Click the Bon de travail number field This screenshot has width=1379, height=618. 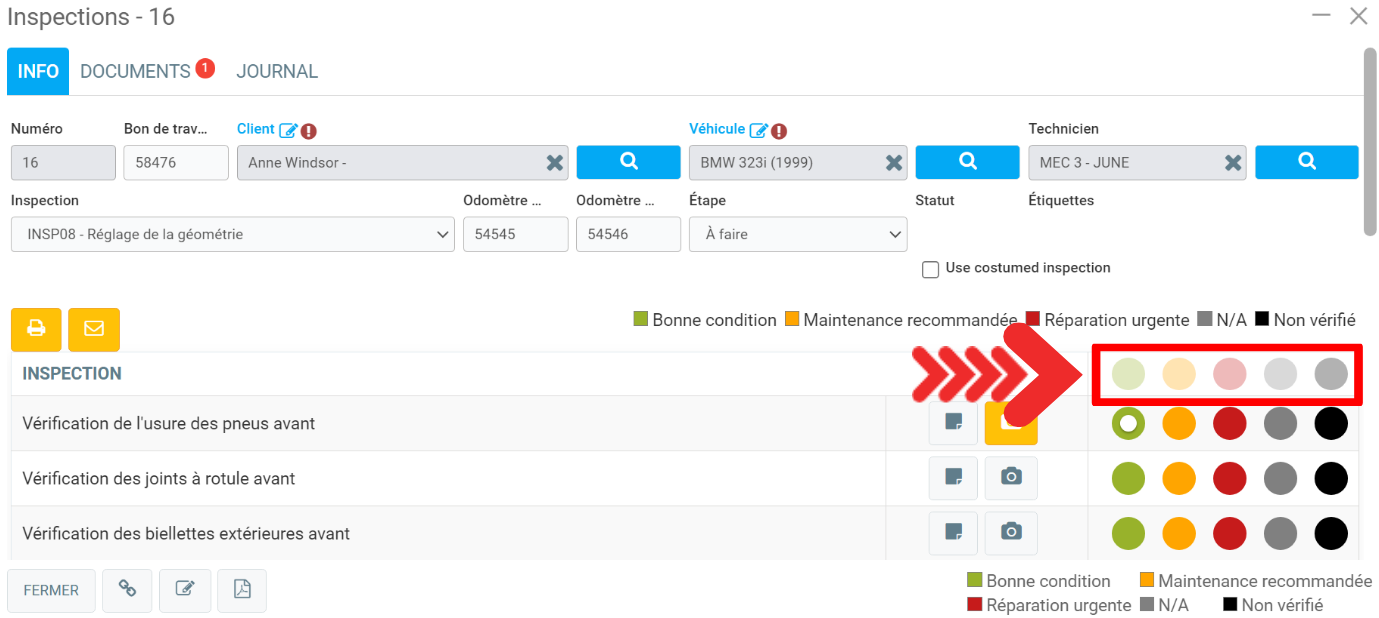tap(176, 163)
